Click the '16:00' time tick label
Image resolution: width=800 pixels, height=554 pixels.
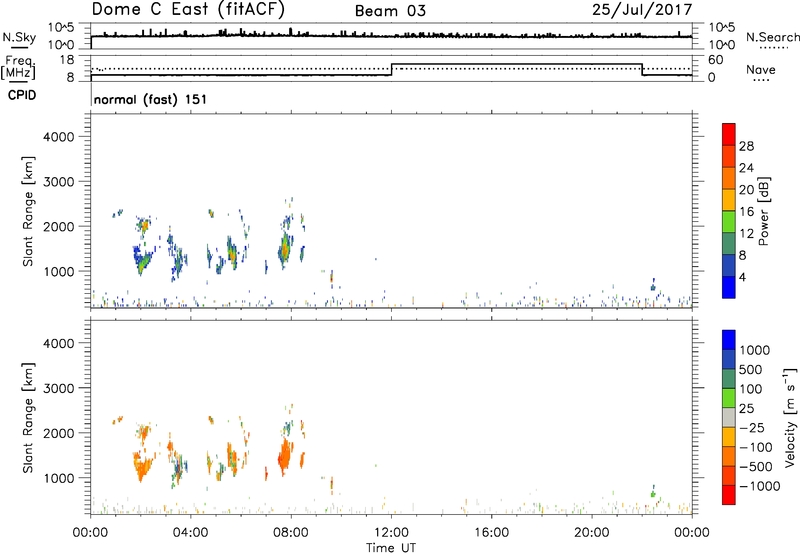[x=491, y=533]
